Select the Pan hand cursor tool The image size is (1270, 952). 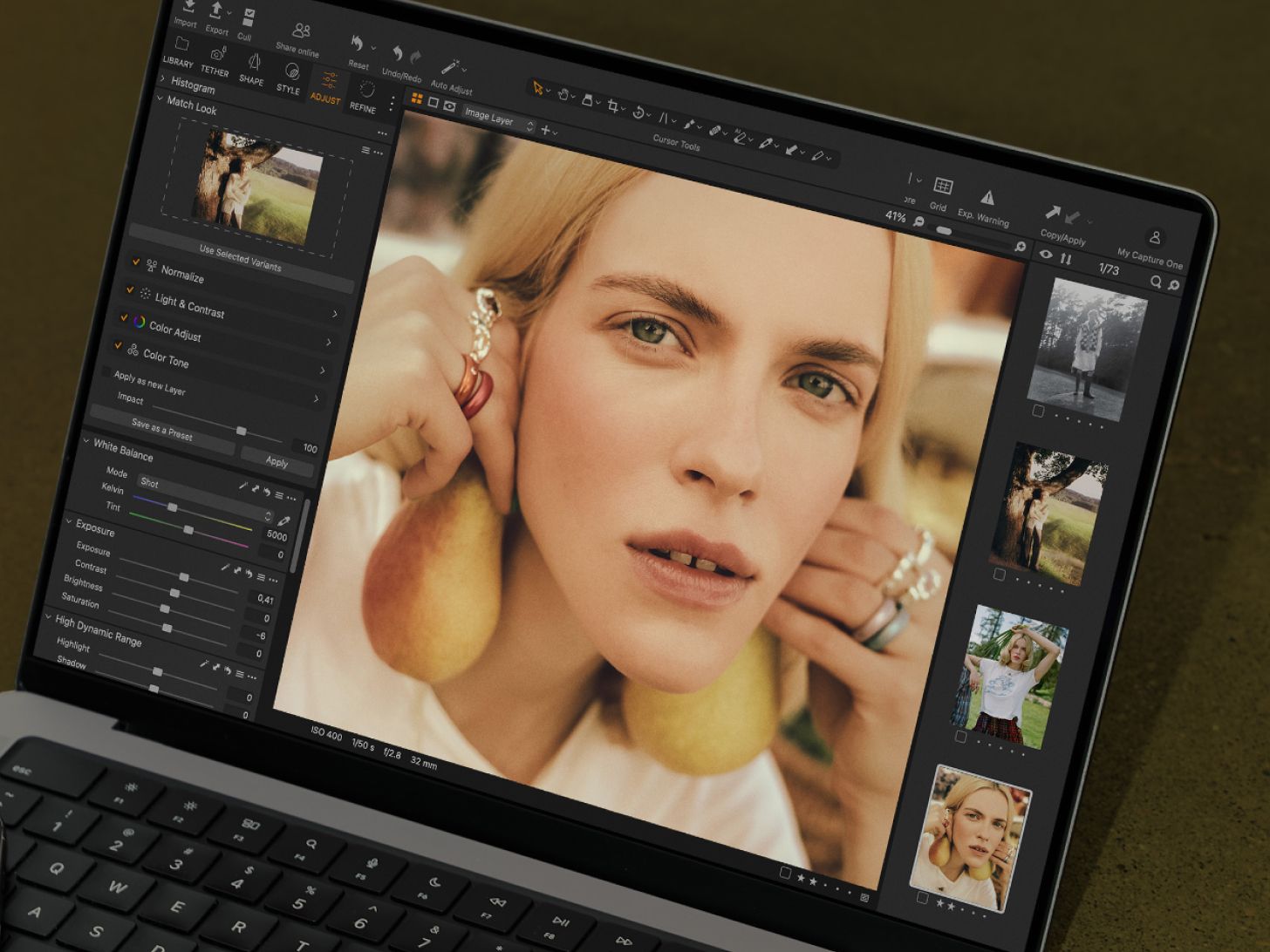coord(563,93)
